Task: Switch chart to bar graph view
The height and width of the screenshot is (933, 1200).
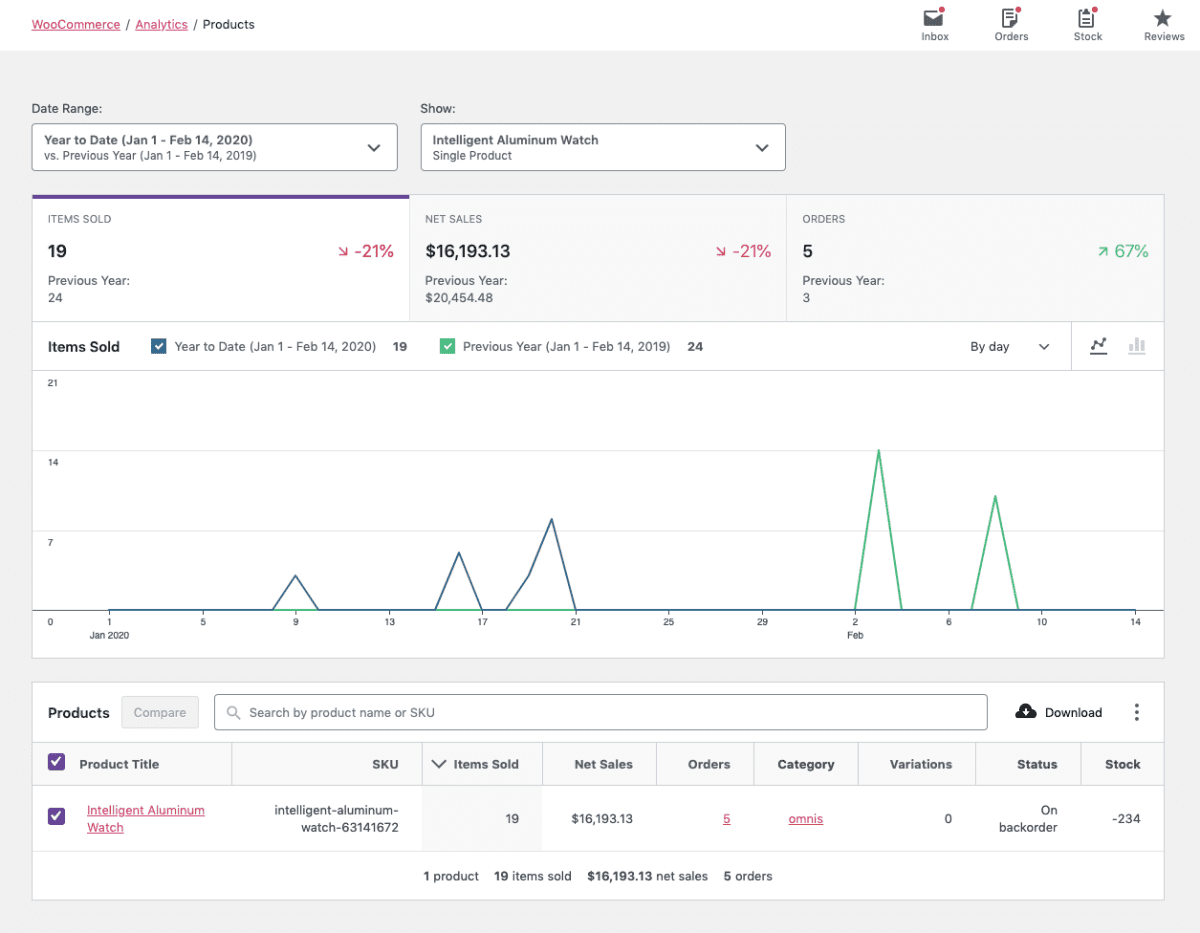Action: (1136, 346)
